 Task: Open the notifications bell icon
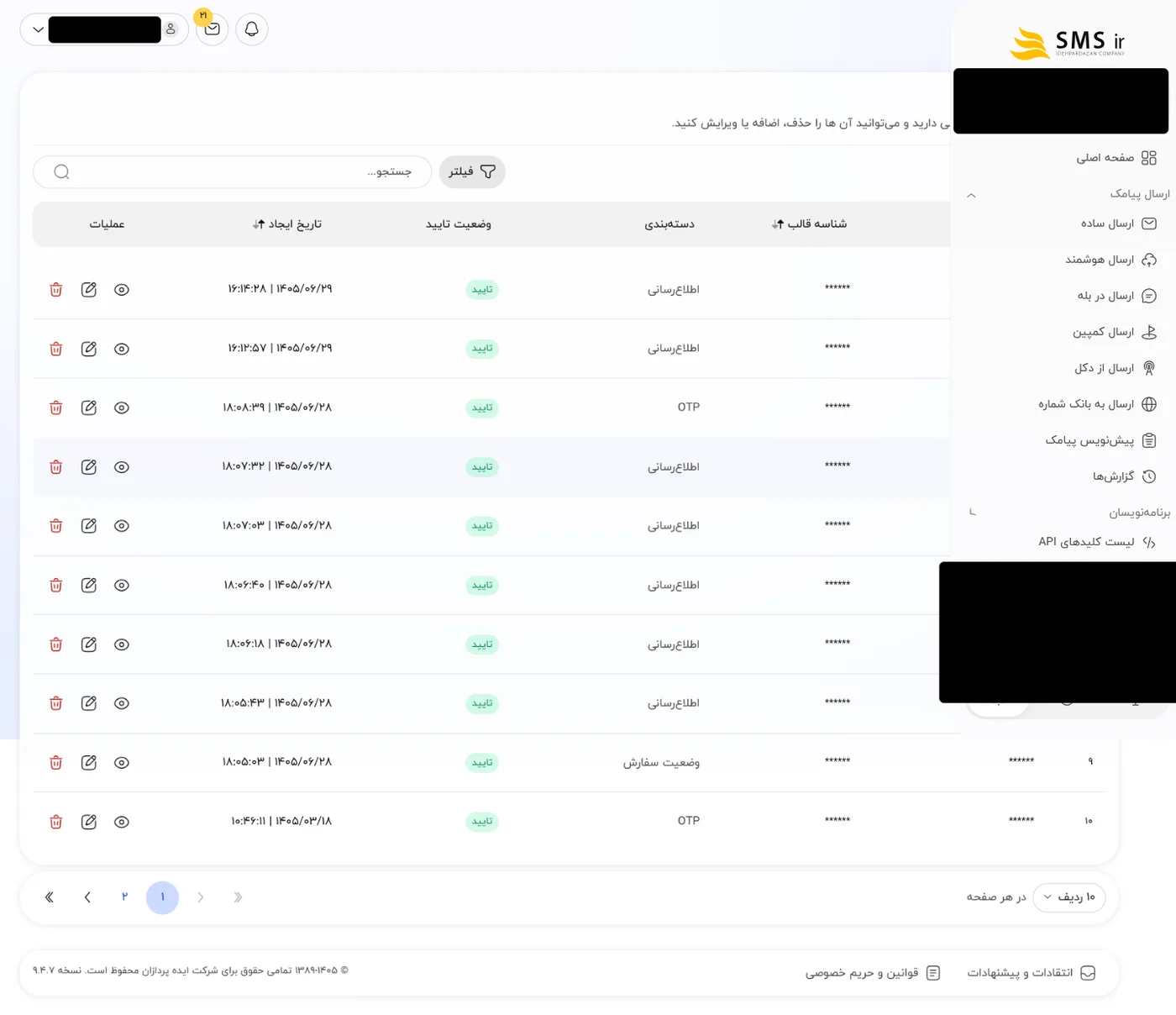tap(251, 29)
